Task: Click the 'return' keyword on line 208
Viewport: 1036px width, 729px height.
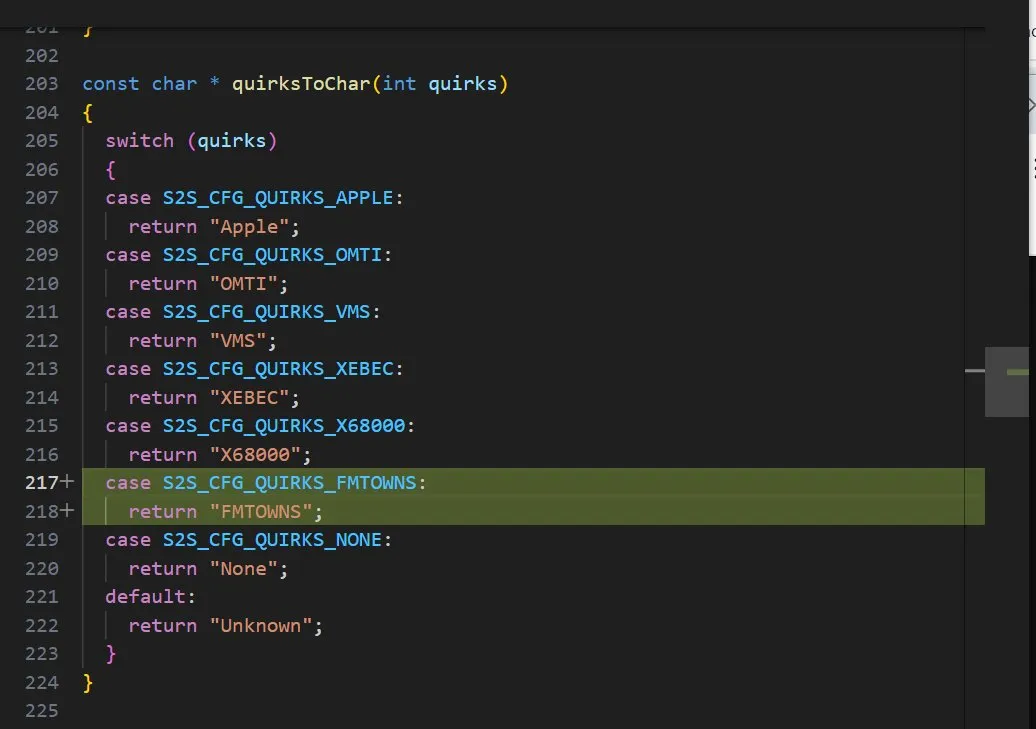Action: [x=163, y=227]
